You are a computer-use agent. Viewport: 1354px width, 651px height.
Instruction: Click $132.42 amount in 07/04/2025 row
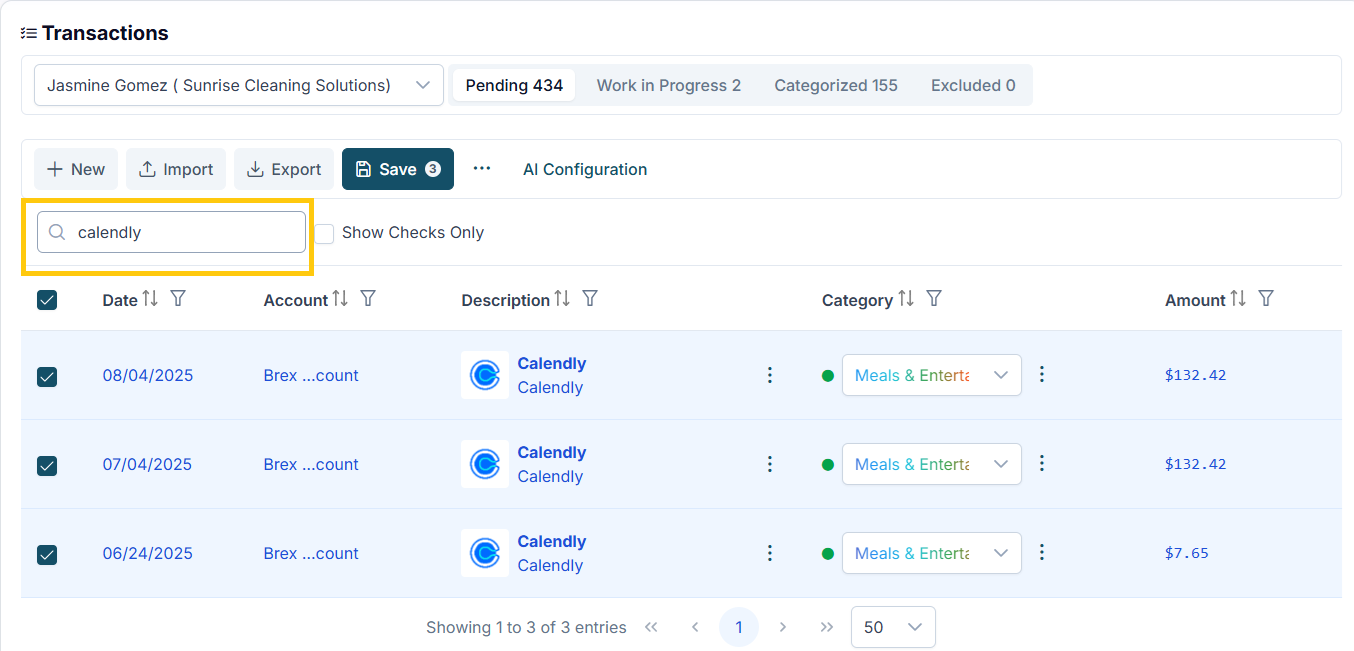tap(1196, 464)
